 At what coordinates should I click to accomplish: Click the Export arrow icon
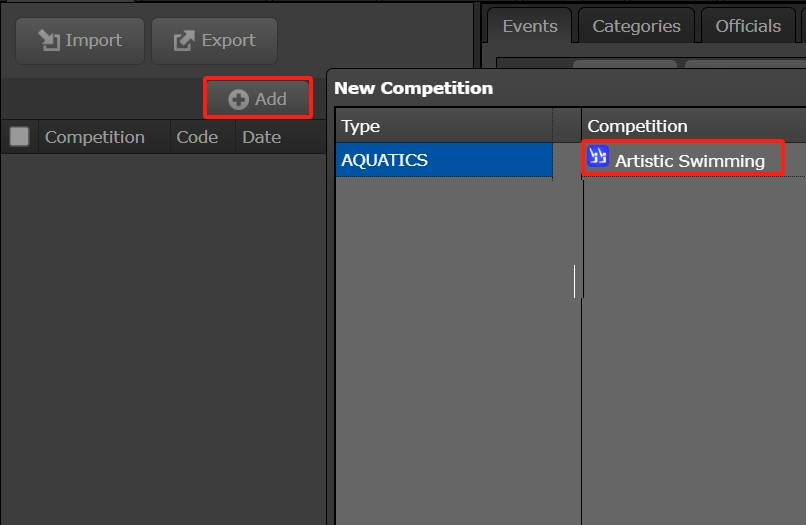[184, 41]
